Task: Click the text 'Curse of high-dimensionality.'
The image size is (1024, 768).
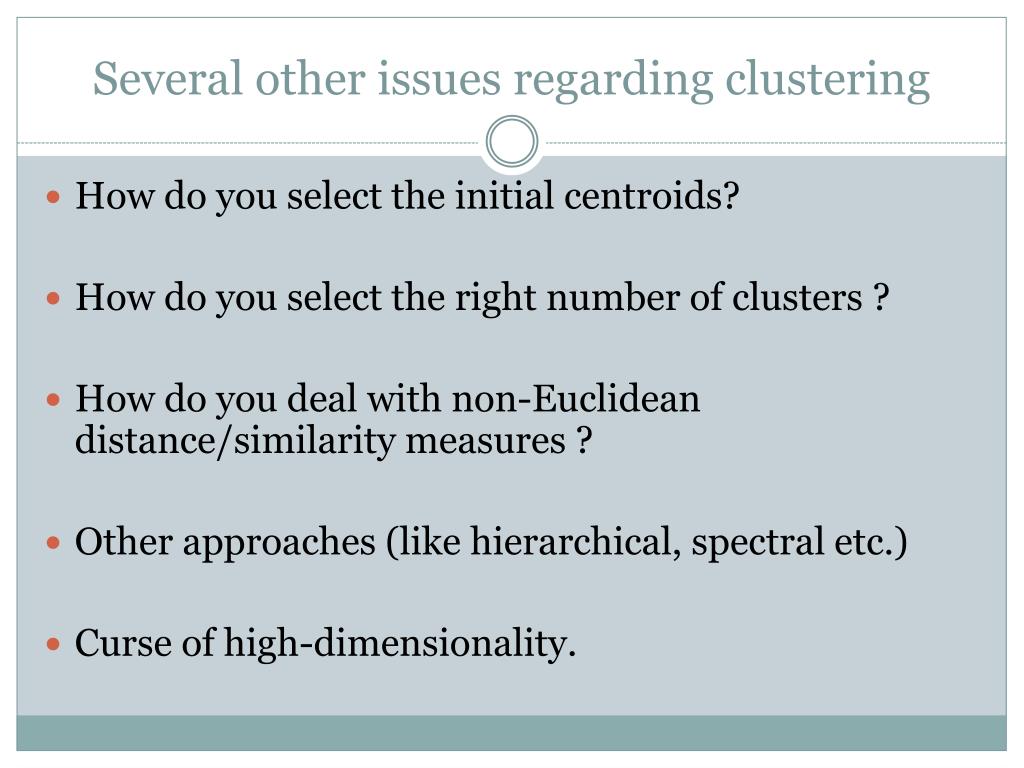Action: point(325,643)
